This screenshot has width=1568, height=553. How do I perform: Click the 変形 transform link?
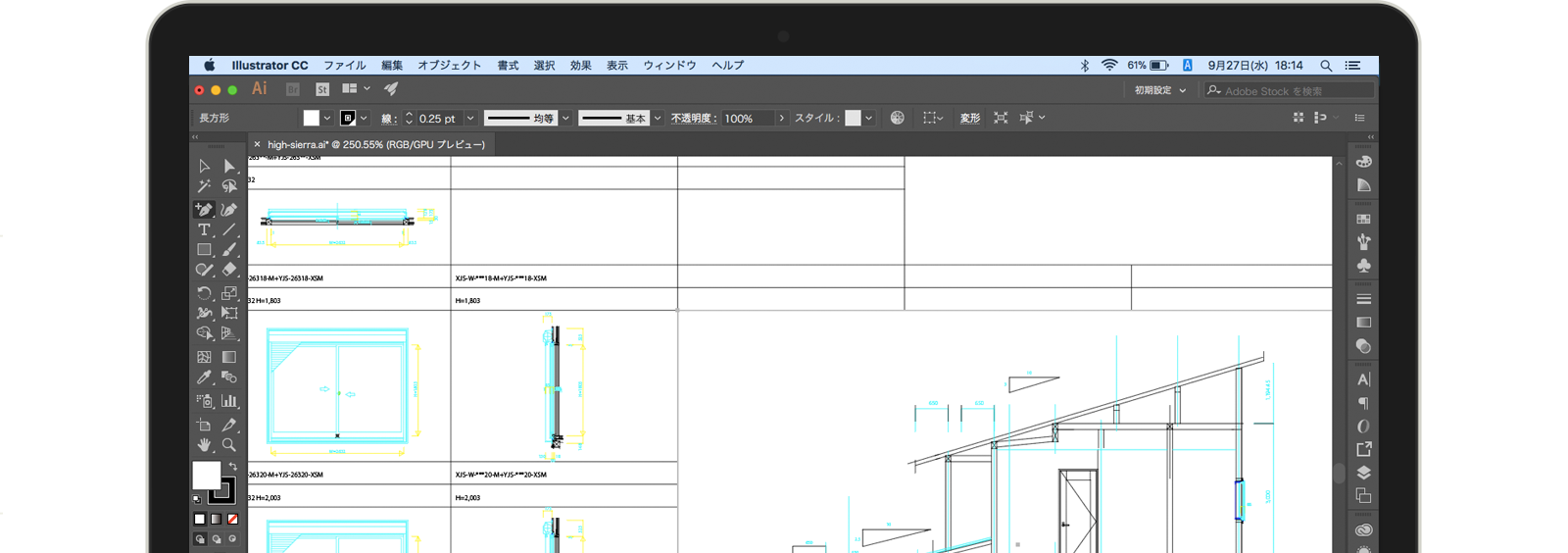[969, 119]
